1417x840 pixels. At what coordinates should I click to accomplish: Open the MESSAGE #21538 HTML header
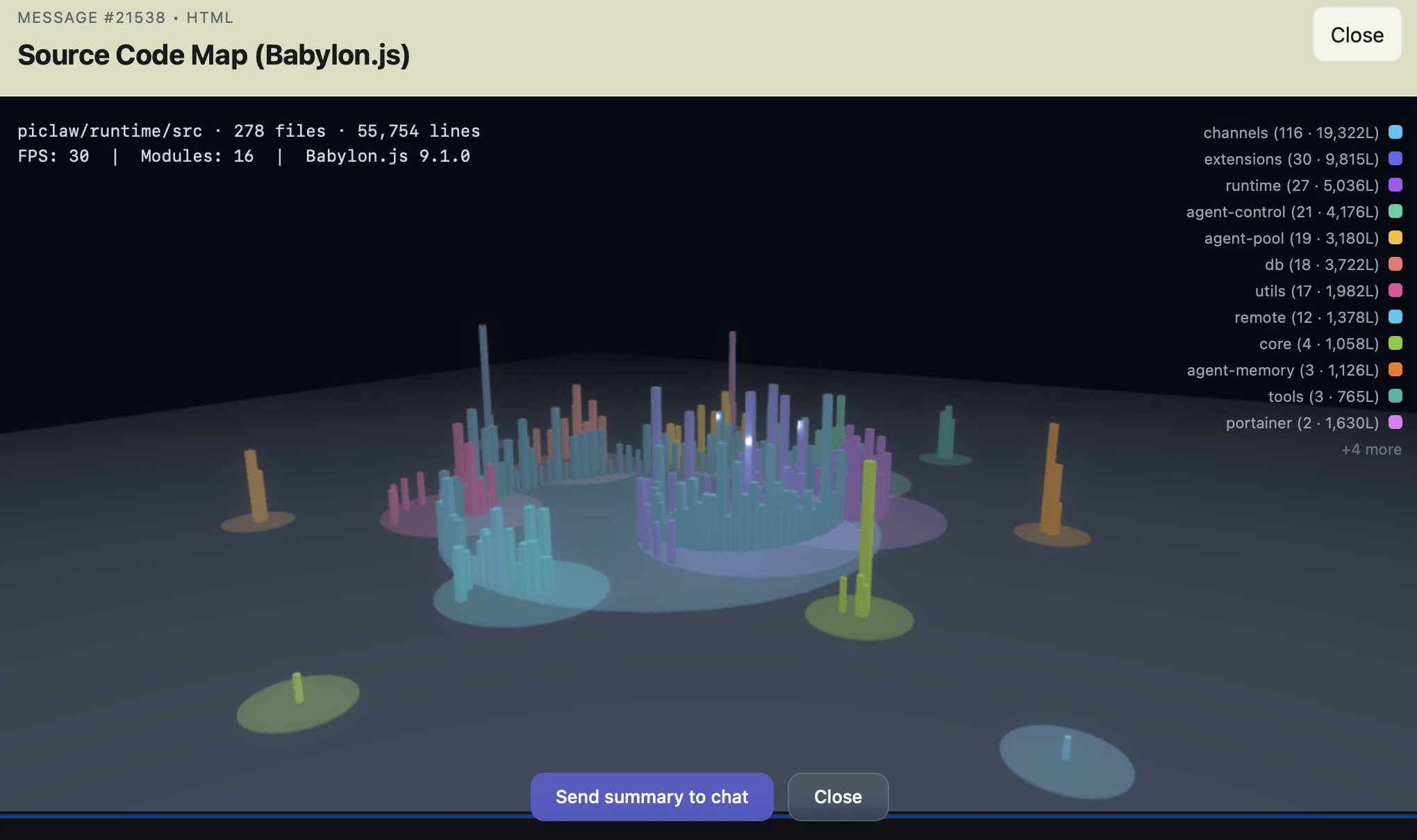(125, 17)
